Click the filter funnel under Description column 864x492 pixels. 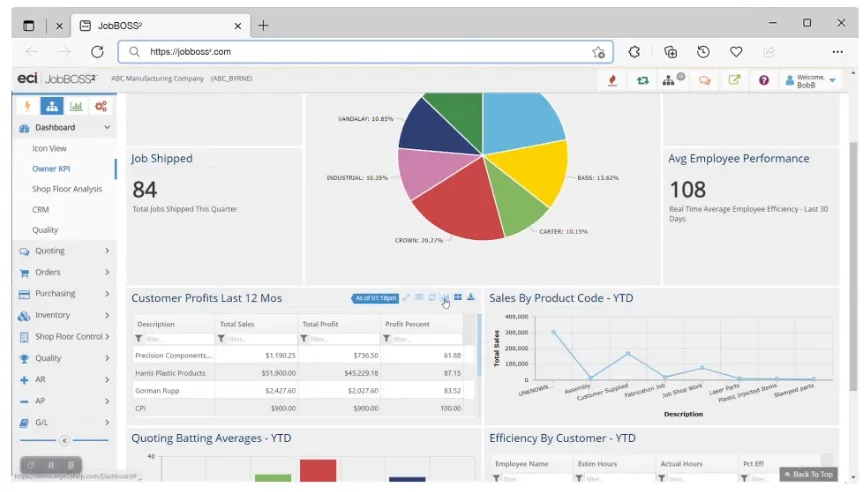(x=139, y=339)
